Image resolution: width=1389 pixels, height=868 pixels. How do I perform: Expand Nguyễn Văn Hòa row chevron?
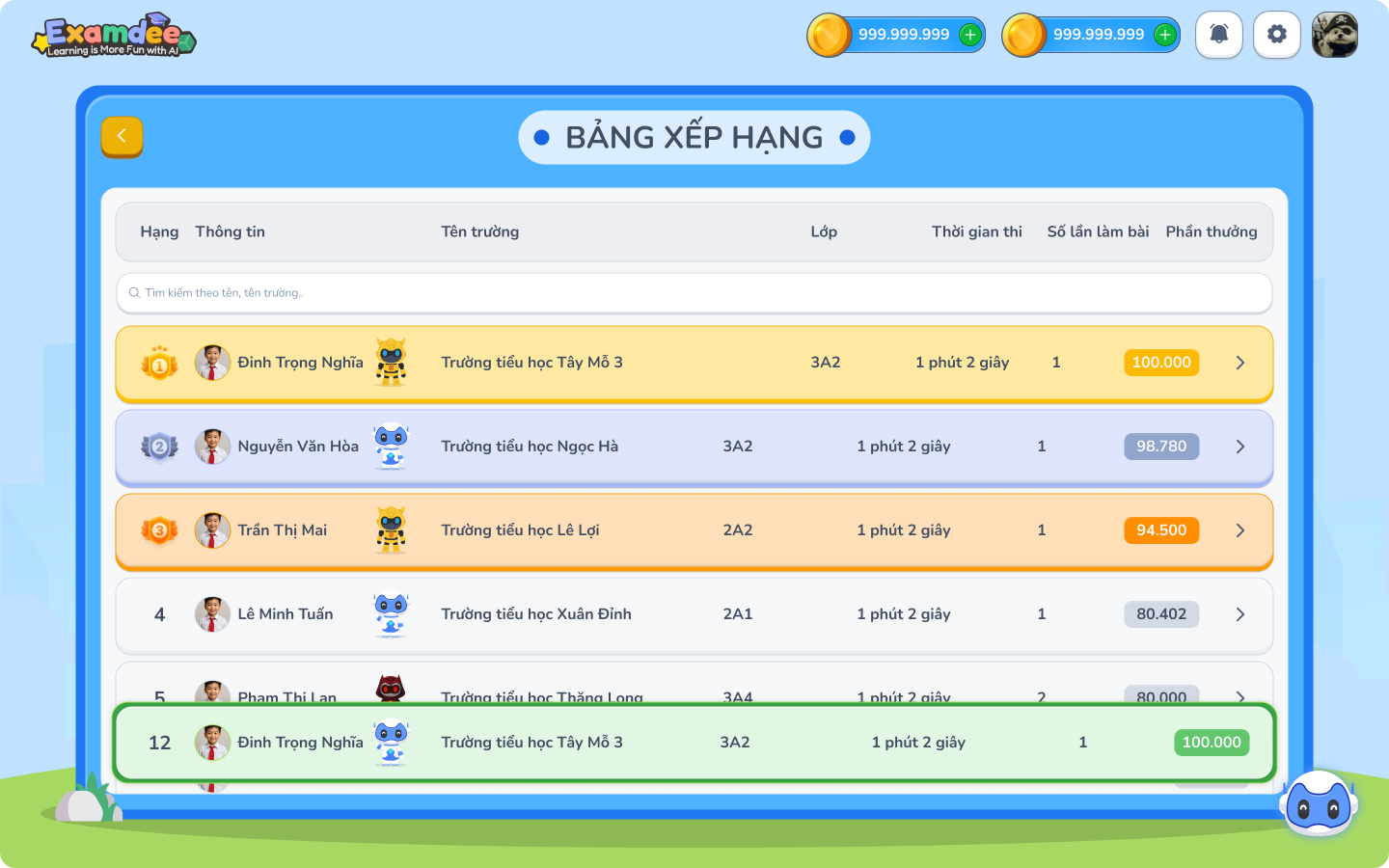pos(1240,447)
